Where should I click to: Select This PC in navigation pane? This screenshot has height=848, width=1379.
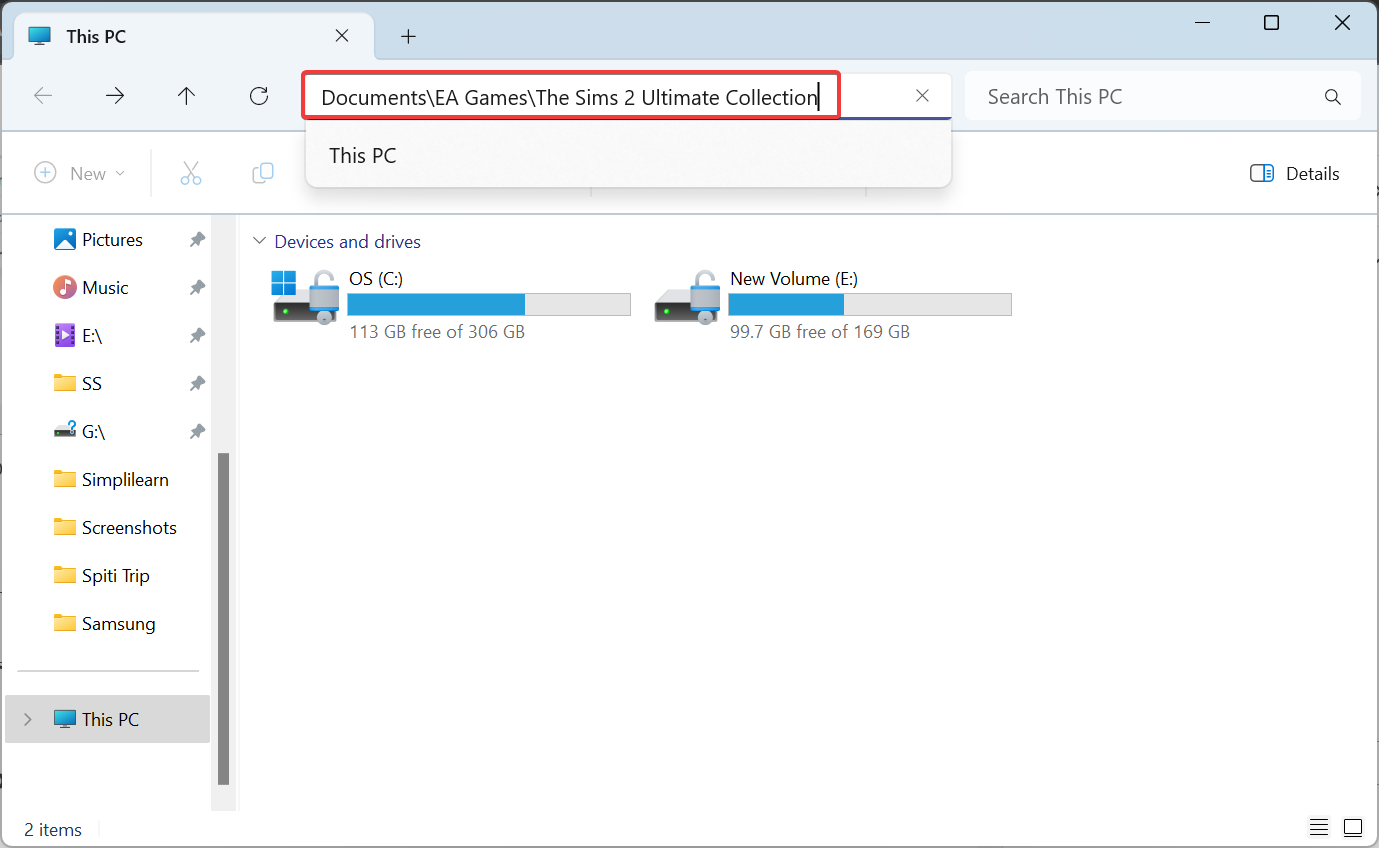107,719
